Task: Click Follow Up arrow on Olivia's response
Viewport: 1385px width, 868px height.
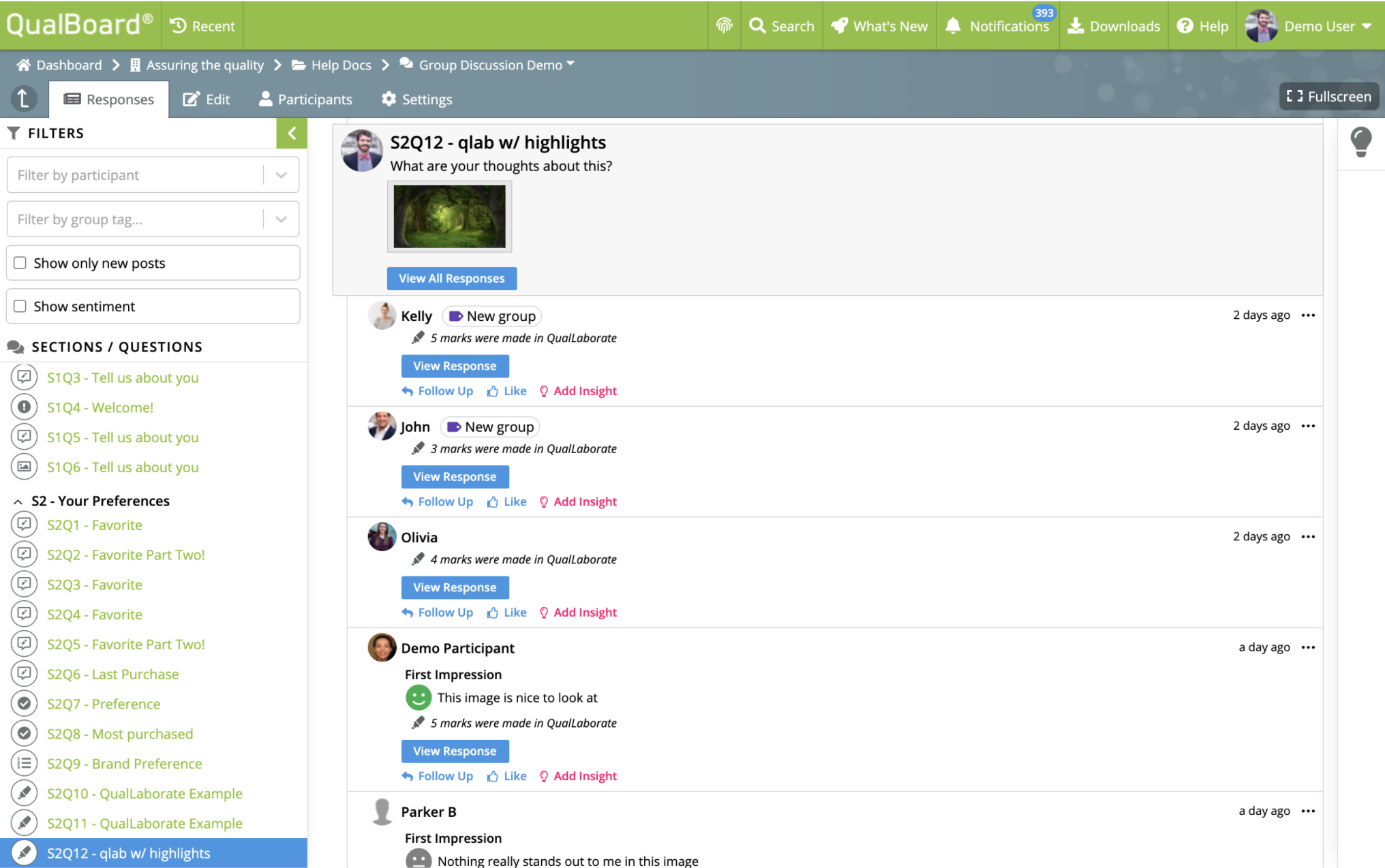Action: pos(408,613)
